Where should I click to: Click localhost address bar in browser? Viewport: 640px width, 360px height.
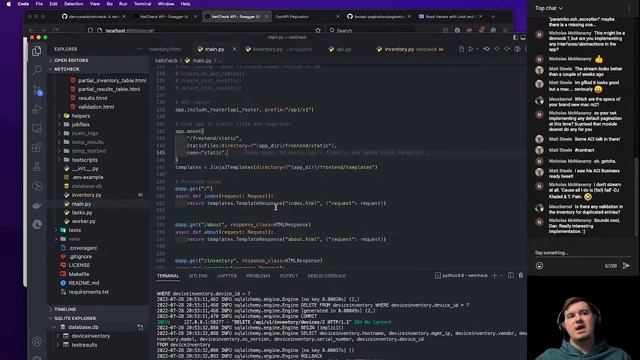tap(204, 30)
